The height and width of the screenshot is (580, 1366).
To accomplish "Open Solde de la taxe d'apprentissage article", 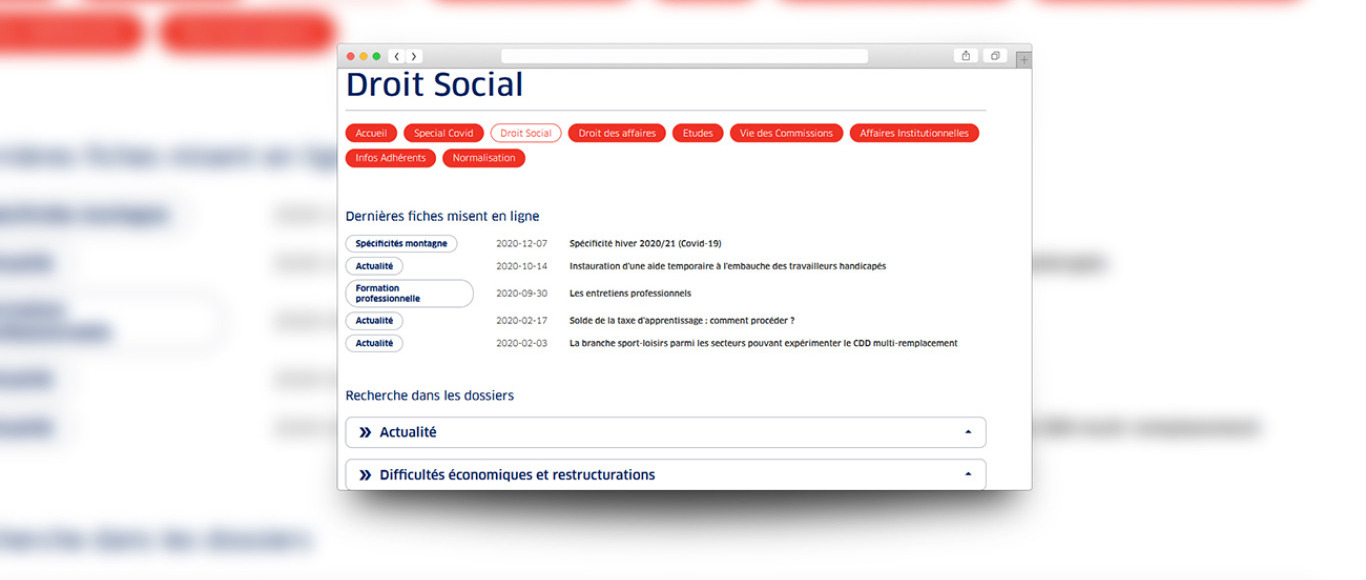I will pyautogui.click(x=682, y=321).
